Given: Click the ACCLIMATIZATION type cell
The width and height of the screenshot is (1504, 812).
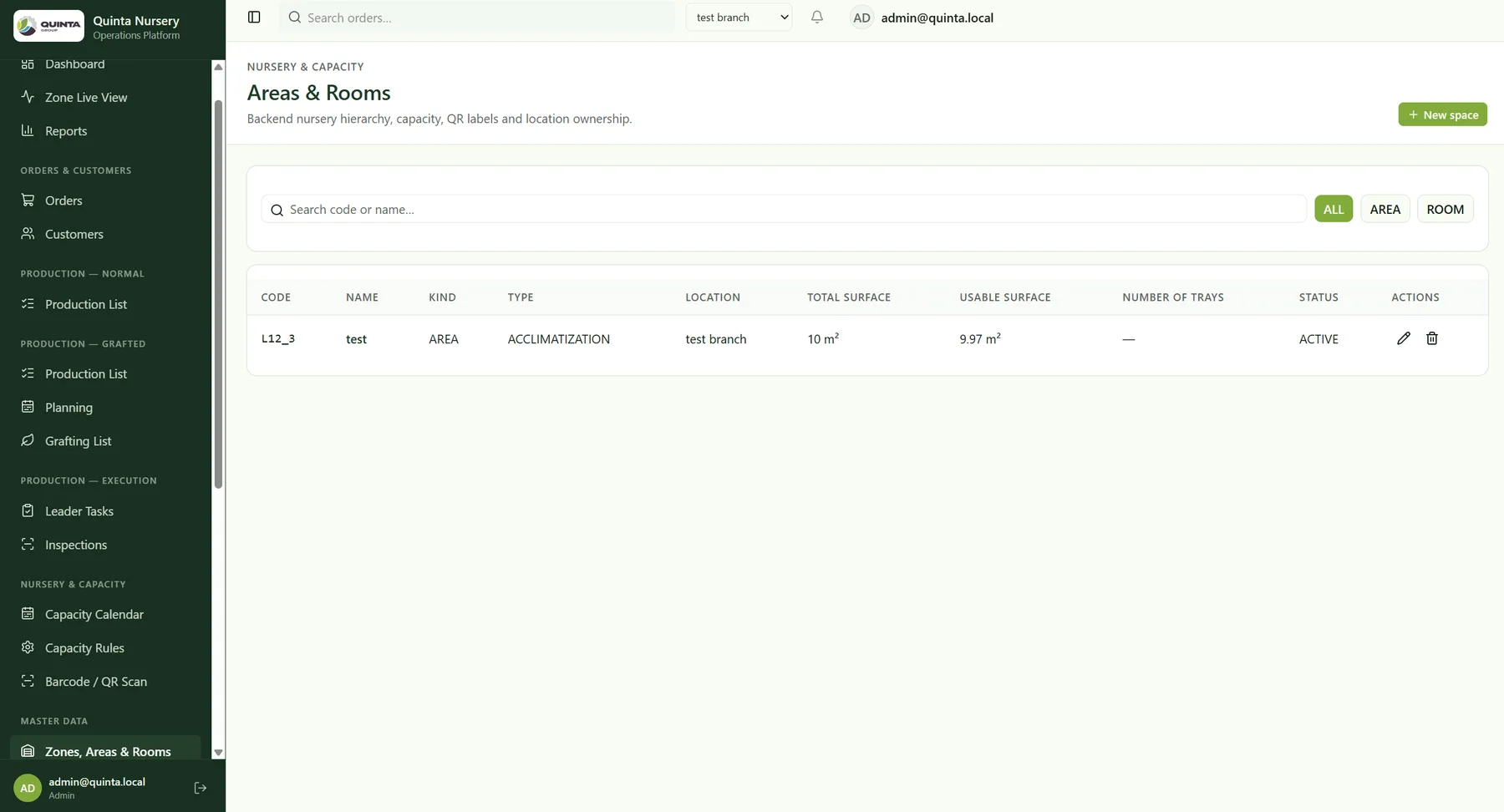Looking at the screenshot, I should tap(559, 338).
